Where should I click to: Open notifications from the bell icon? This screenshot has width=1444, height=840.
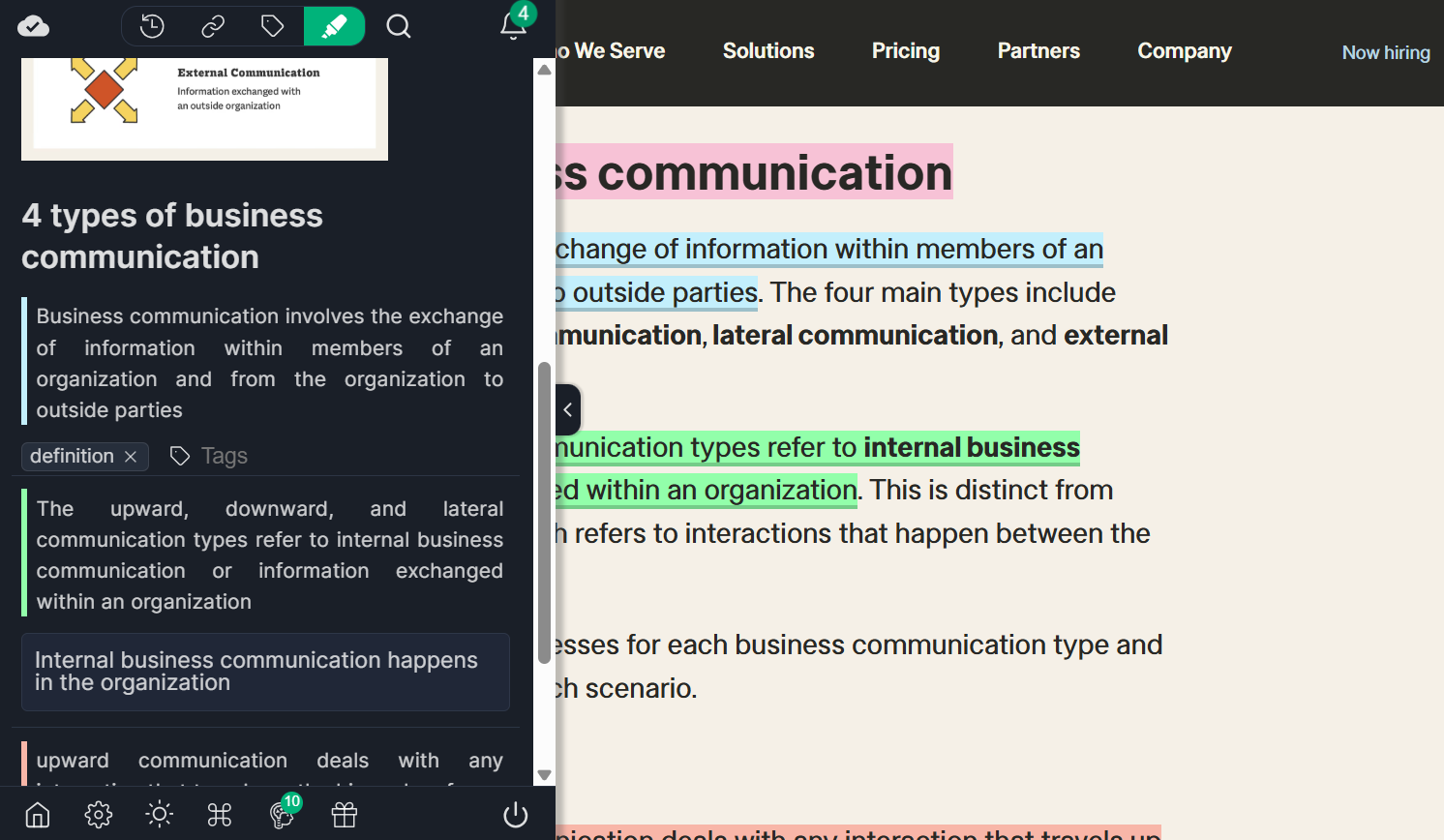tap(513, 27)
